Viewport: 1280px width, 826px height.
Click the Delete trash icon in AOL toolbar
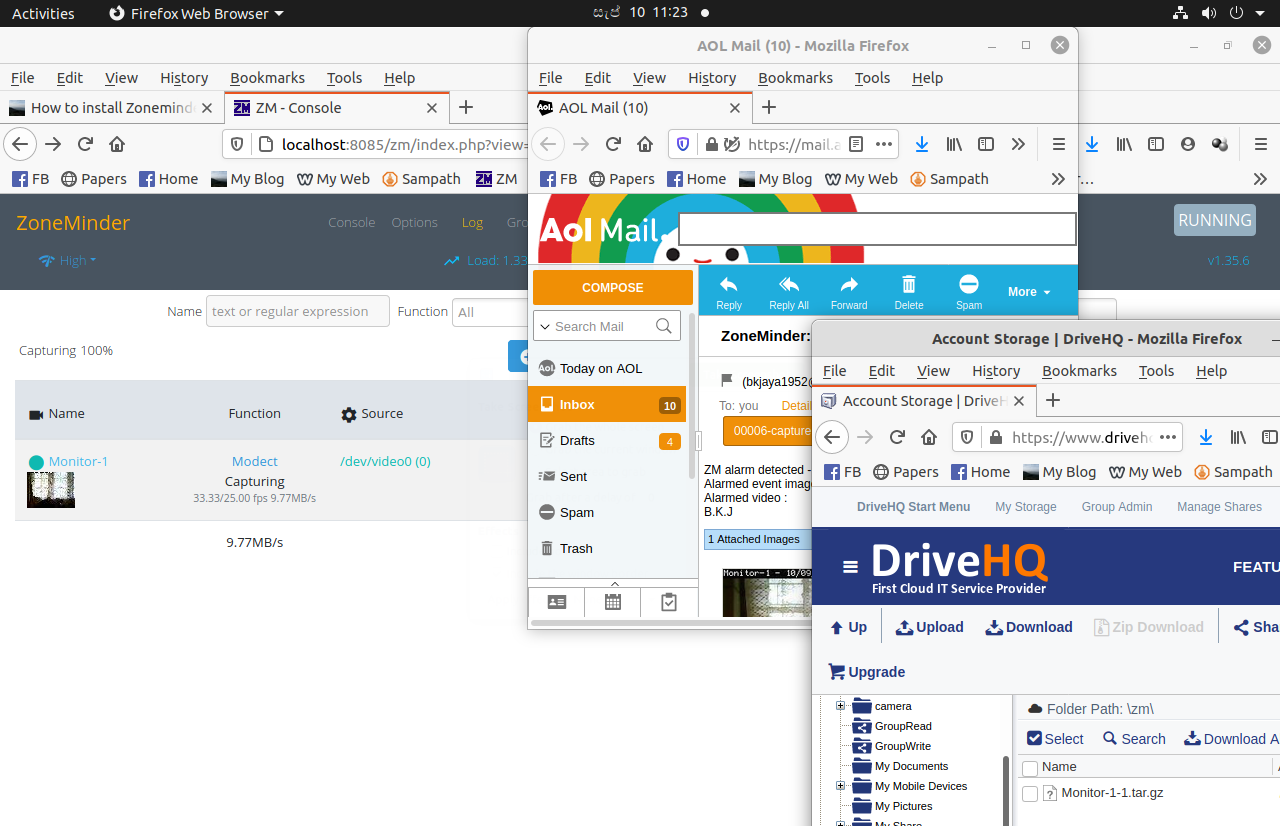pyautogui.click(x=909, y=284)
